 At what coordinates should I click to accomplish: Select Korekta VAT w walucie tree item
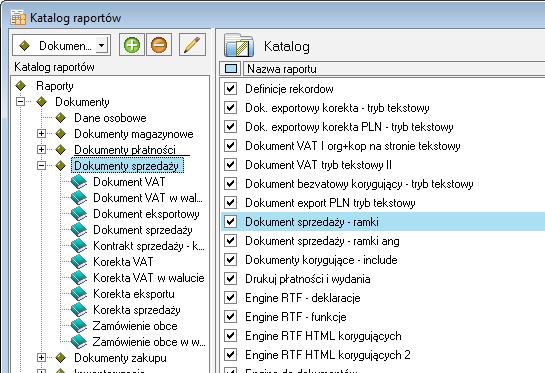(148, 278)
